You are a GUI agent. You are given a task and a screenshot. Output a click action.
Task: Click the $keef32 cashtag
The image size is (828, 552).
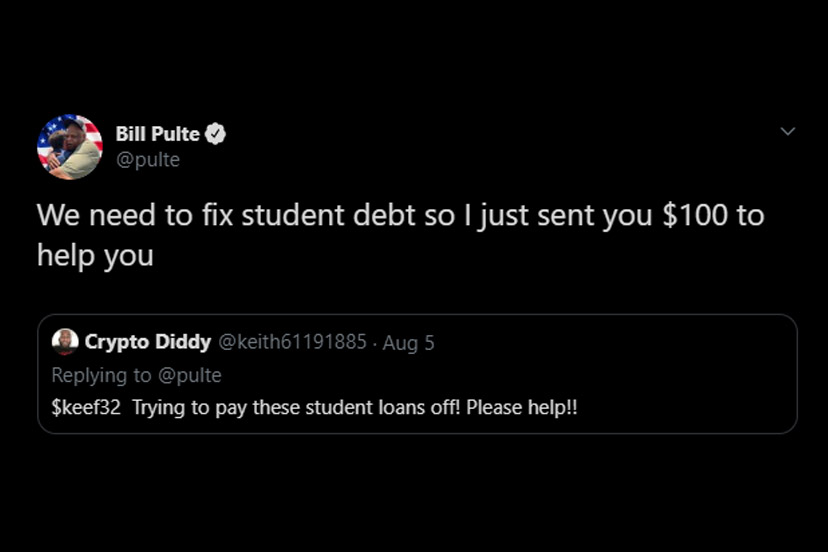(x=87, y=408)
